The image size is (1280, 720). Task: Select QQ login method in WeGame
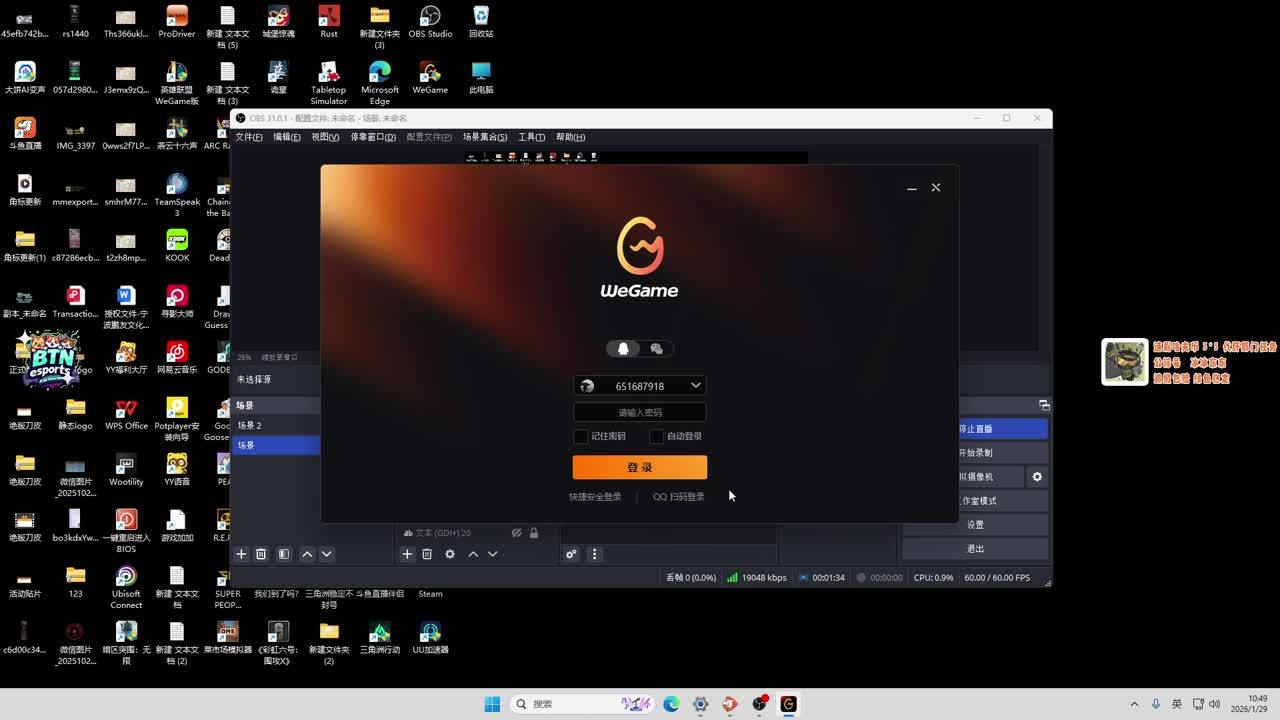pyautogui.click(x=623, y=349)
